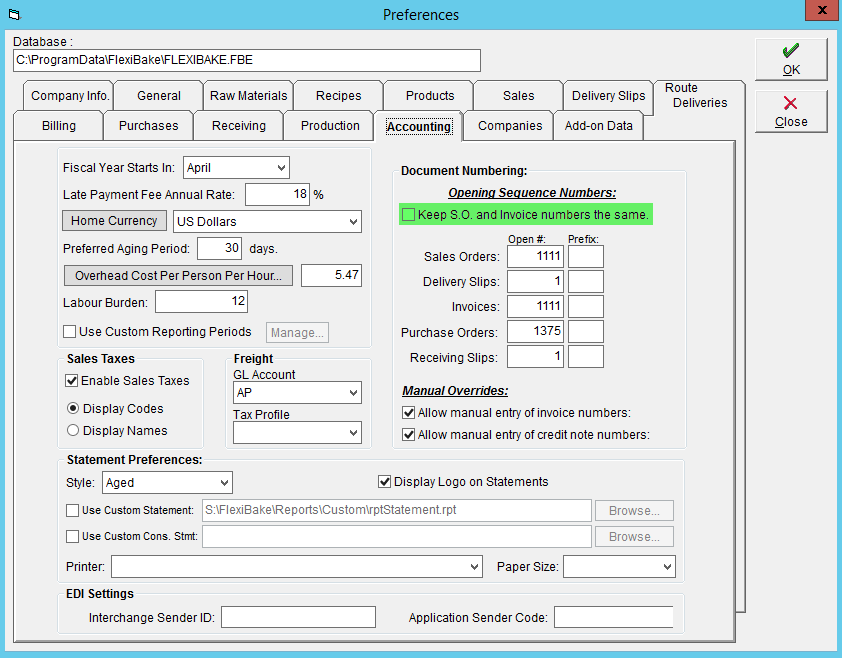Click the Delivery Slips Prefix field
This screenshot has width=842, height=658.
(x=585, y=281)
